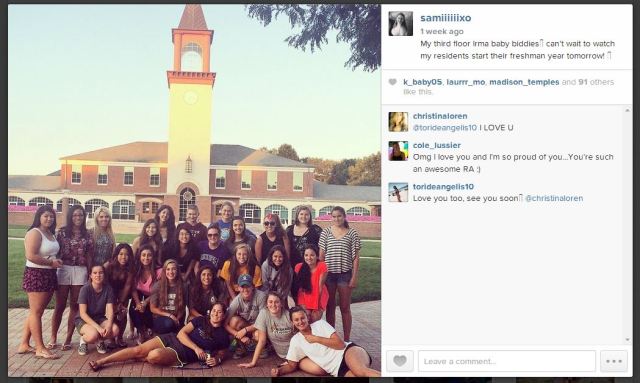Open christinaloren's avatar thumbnail

pyautogui.click(x=398, y=122)
